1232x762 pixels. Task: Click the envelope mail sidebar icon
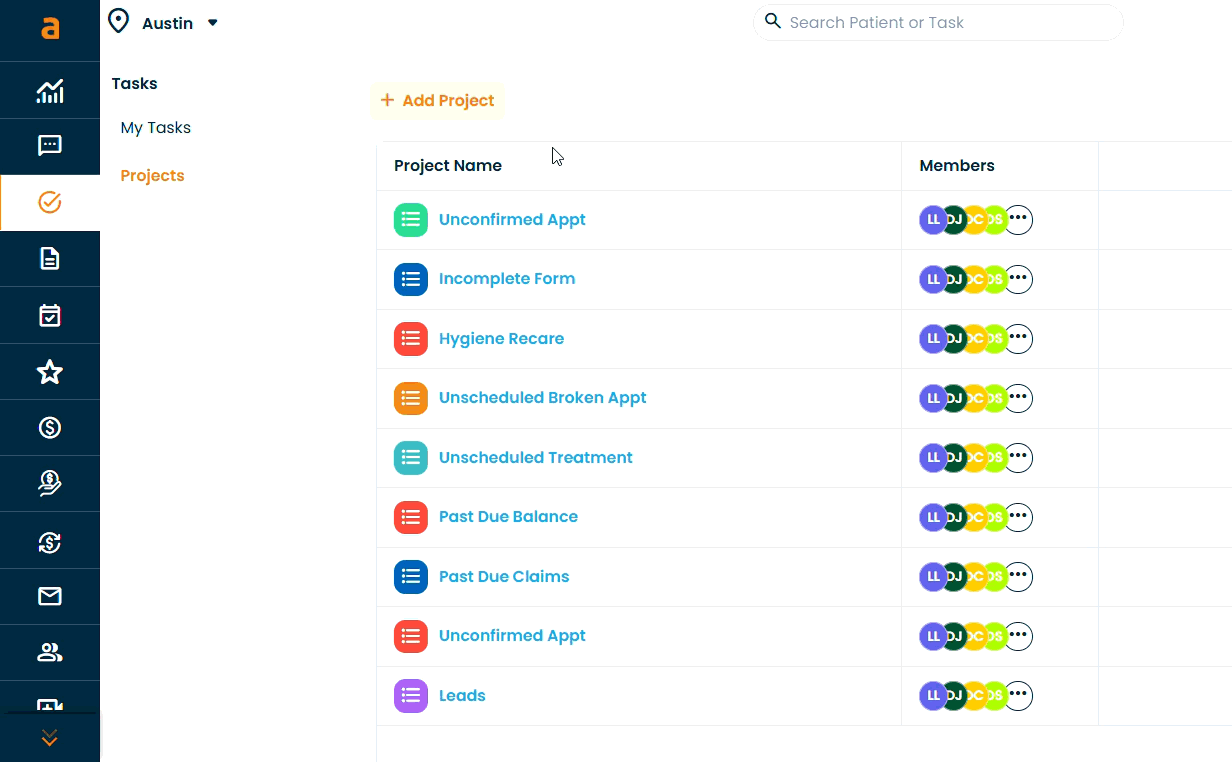(x=49, y=597)
